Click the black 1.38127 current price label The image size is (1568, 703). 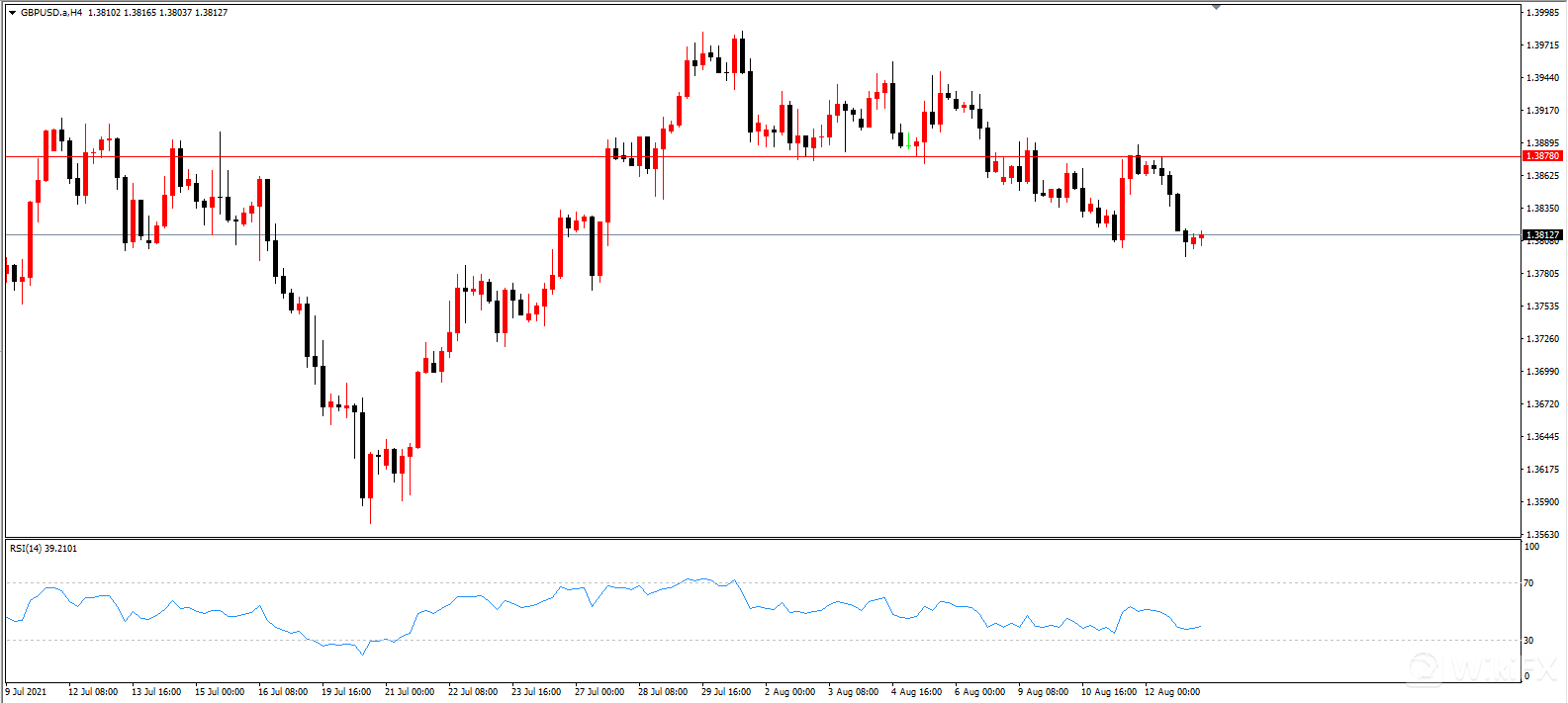pos(1541,235)
